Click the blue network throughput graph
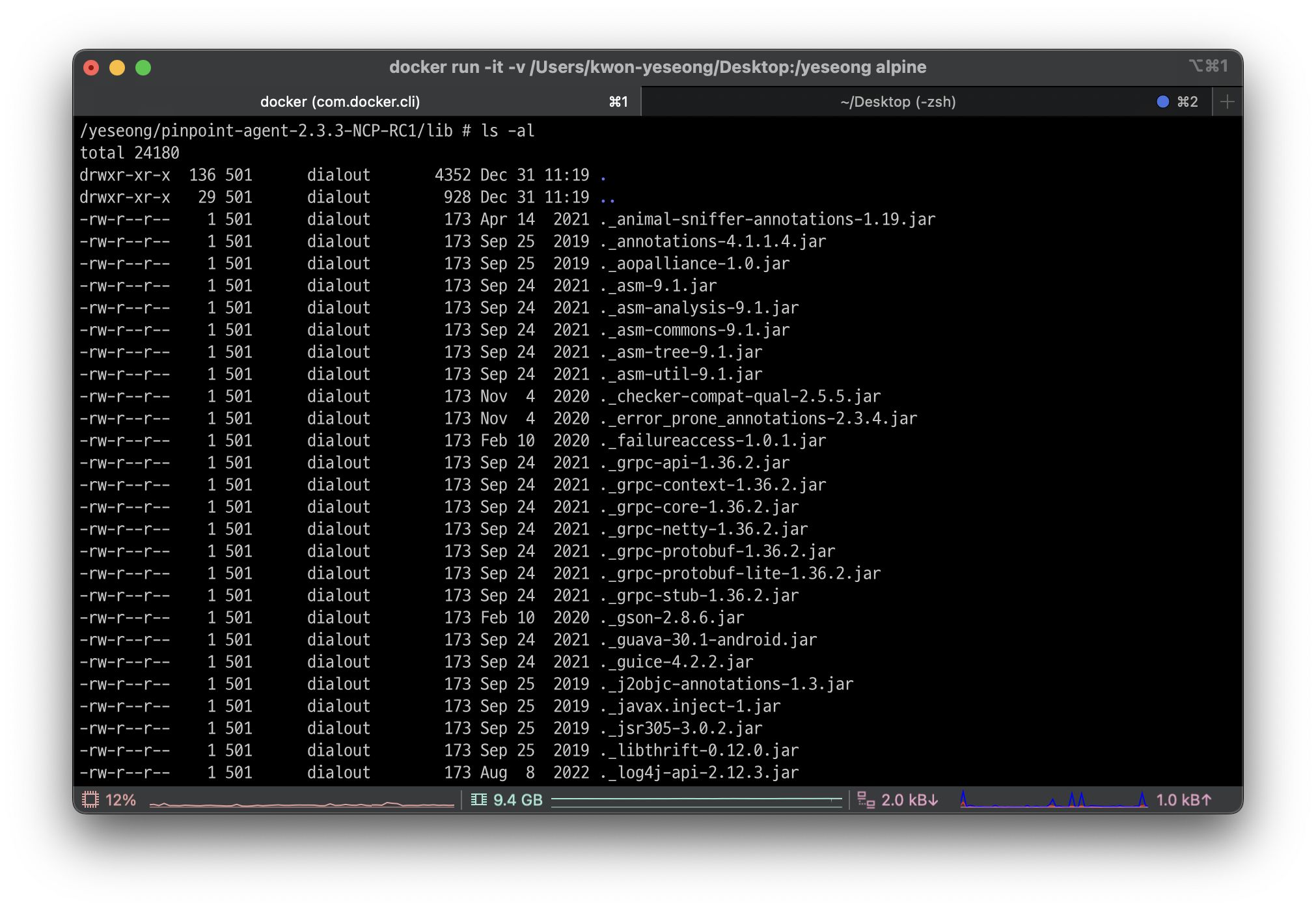This screenshot has width=1316, height=910. pyautogui.click(x=1053, y=800)
